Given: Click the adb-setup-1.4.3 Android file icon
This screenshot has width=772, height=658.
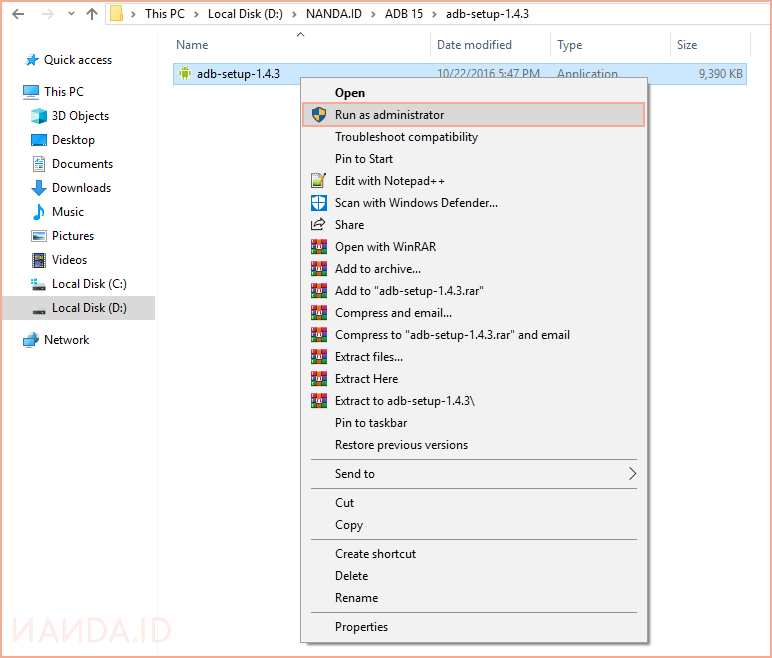Looking at the screenshot, I should 184,73.
